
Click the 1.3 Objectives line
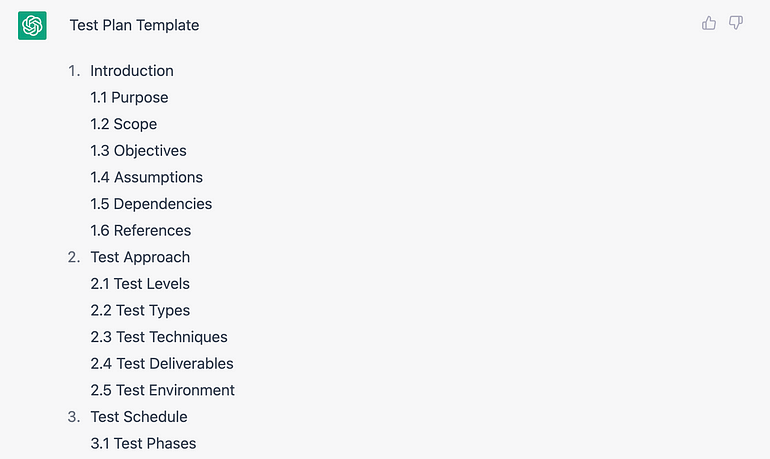click(x=138, y=150)
